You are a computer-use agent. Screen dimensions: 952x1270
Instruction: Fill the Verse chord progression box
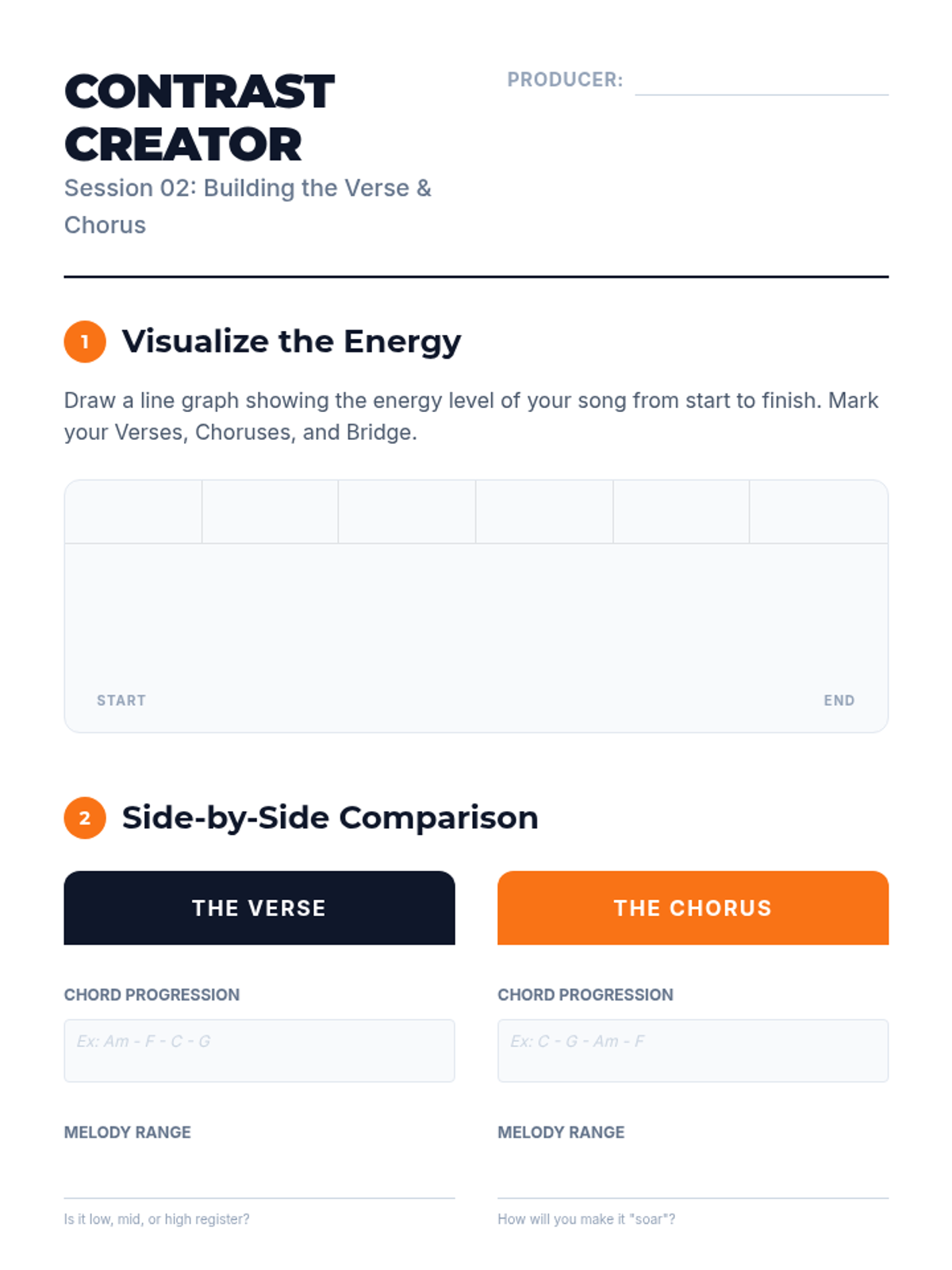(259, 1051)
